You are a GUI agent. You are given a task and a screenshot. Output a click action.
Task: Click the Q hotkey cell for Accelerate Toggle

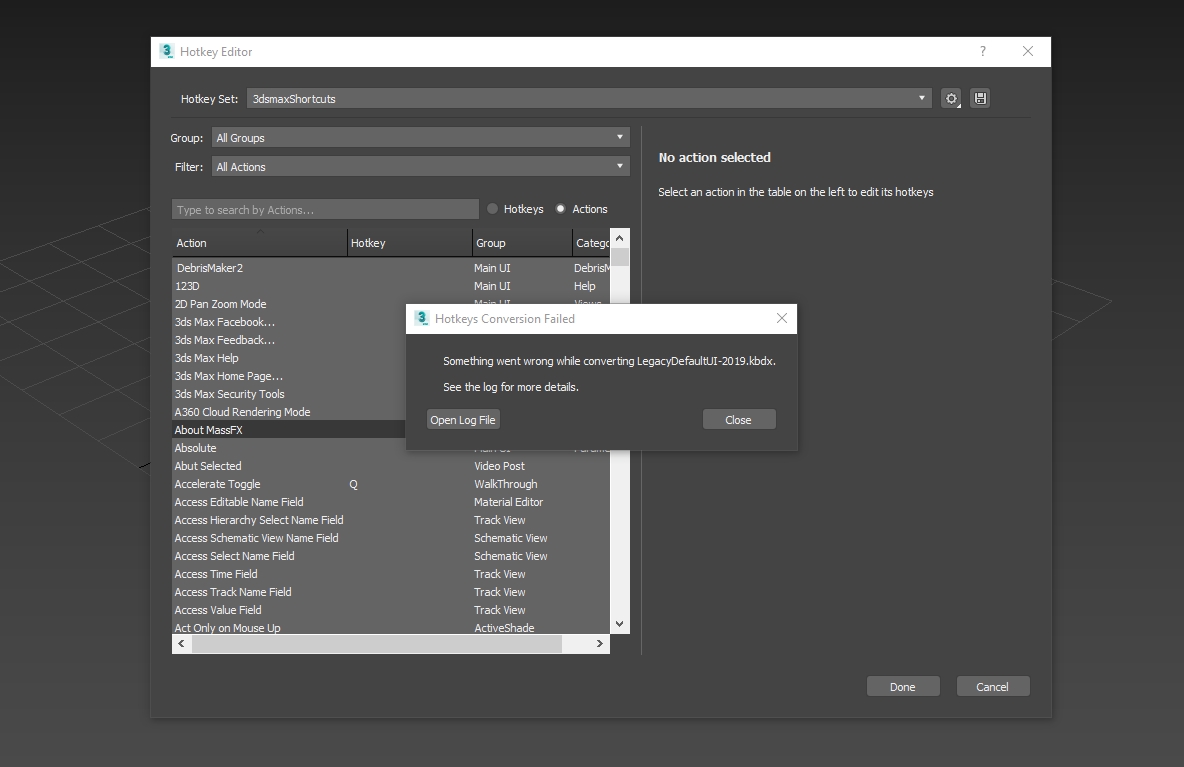pyautogui.click(x=353, y=485)
